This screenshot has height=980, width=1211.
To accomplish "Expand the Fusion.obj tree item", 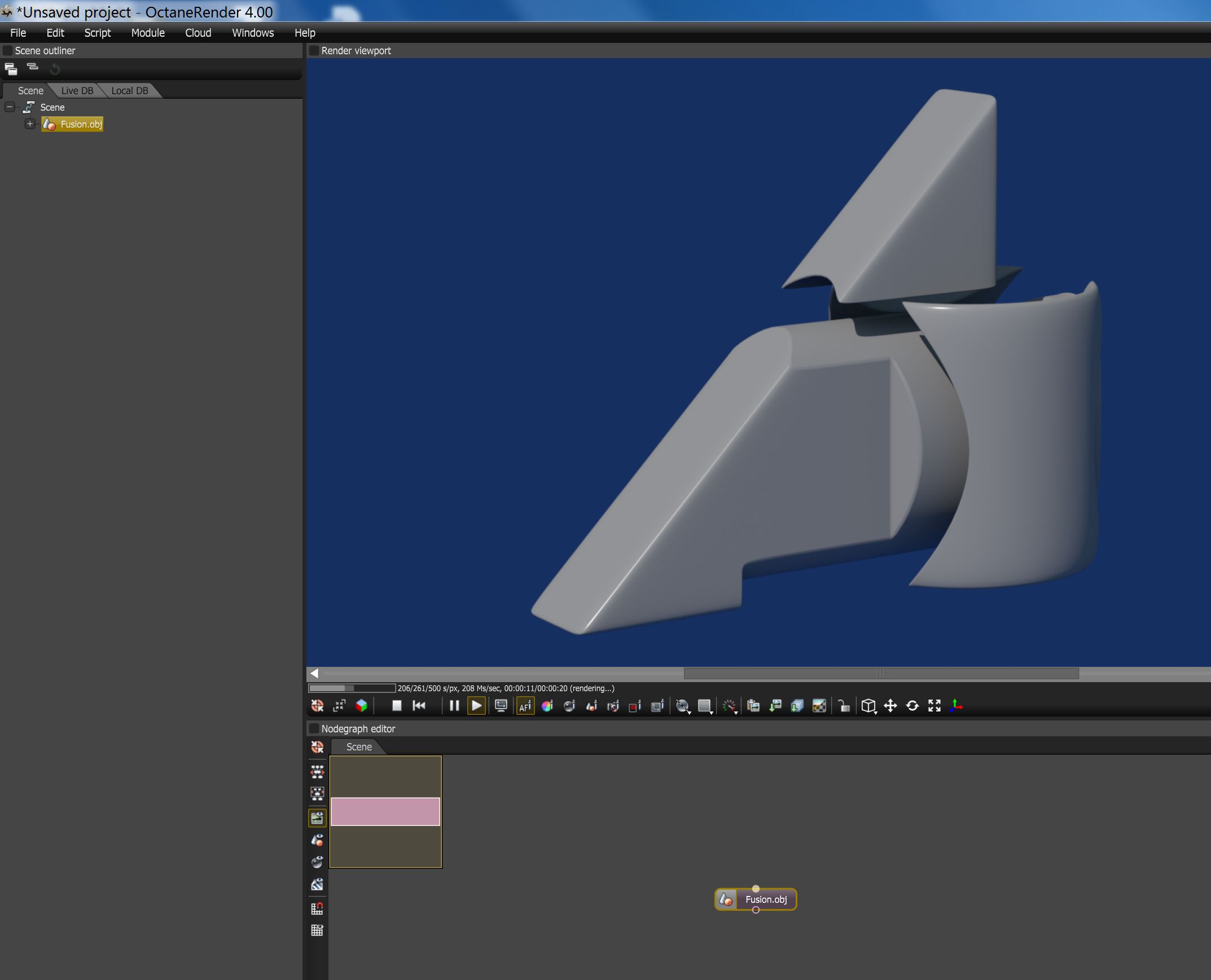I will [30, 124].
